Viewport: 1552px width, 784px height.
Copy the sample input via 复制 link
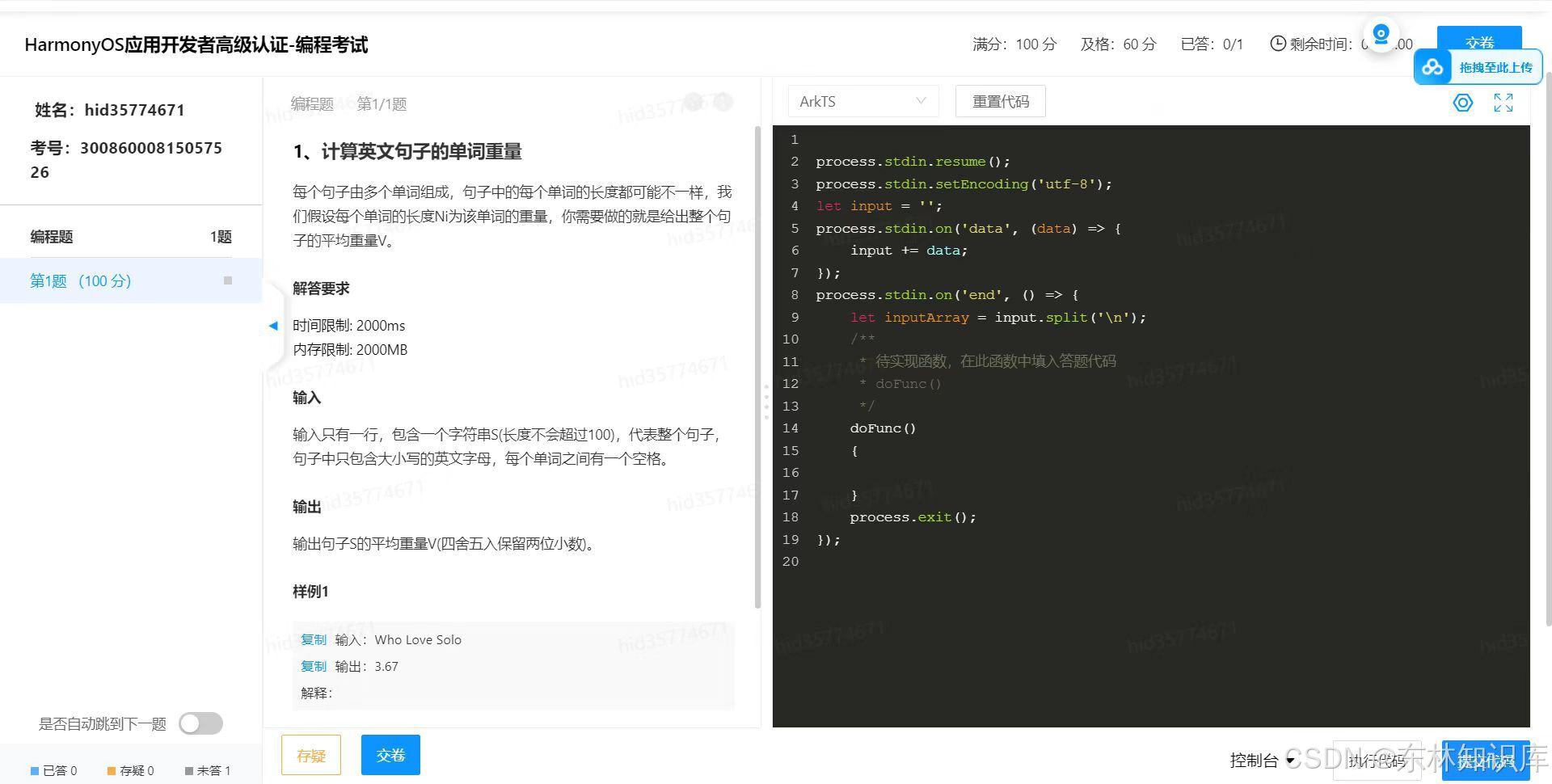point(314,639)
